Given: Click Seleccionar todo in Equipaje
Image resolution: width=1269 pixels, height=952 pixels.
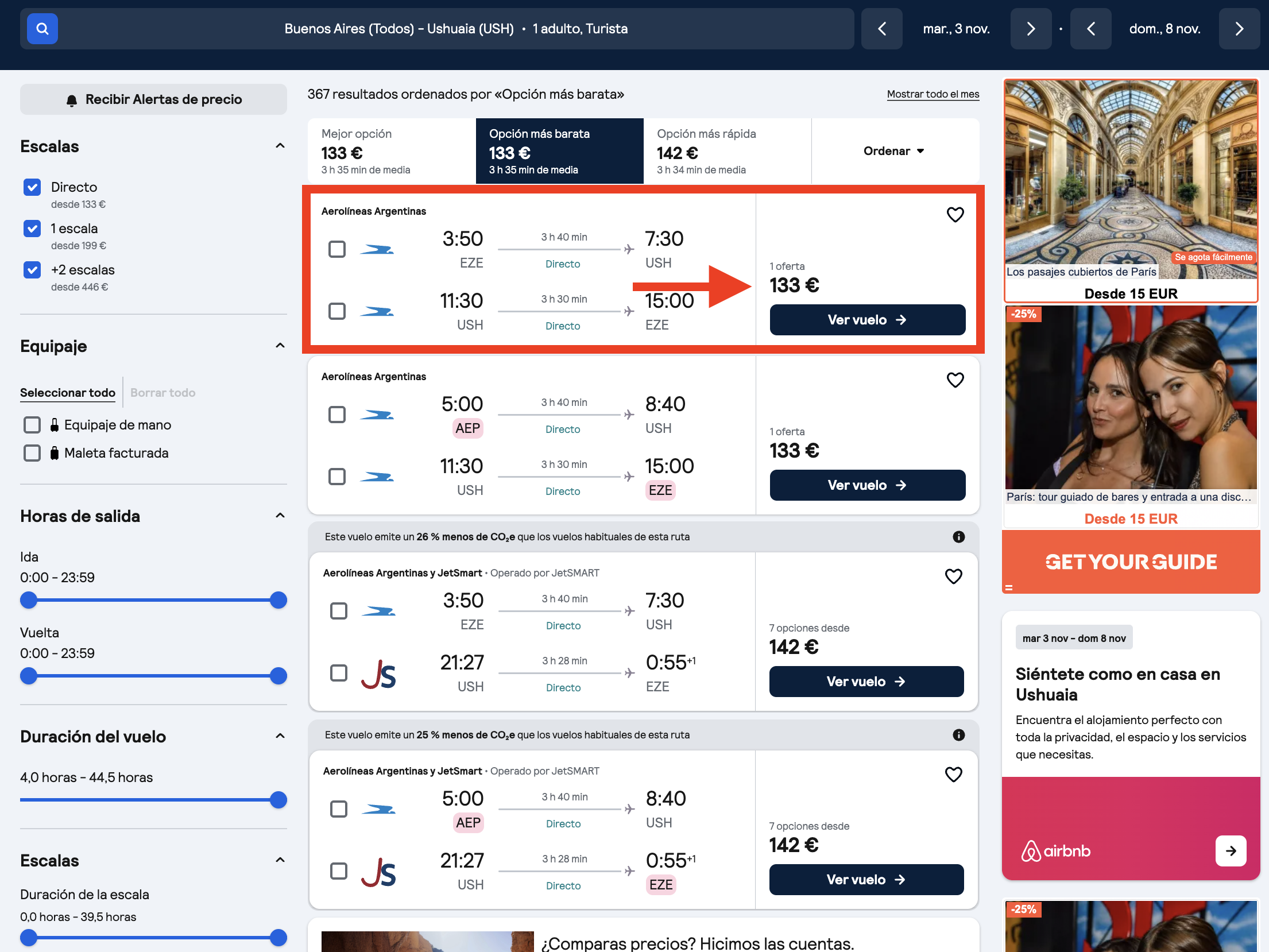Looking at the screenshot, I should tap(68, 393).
